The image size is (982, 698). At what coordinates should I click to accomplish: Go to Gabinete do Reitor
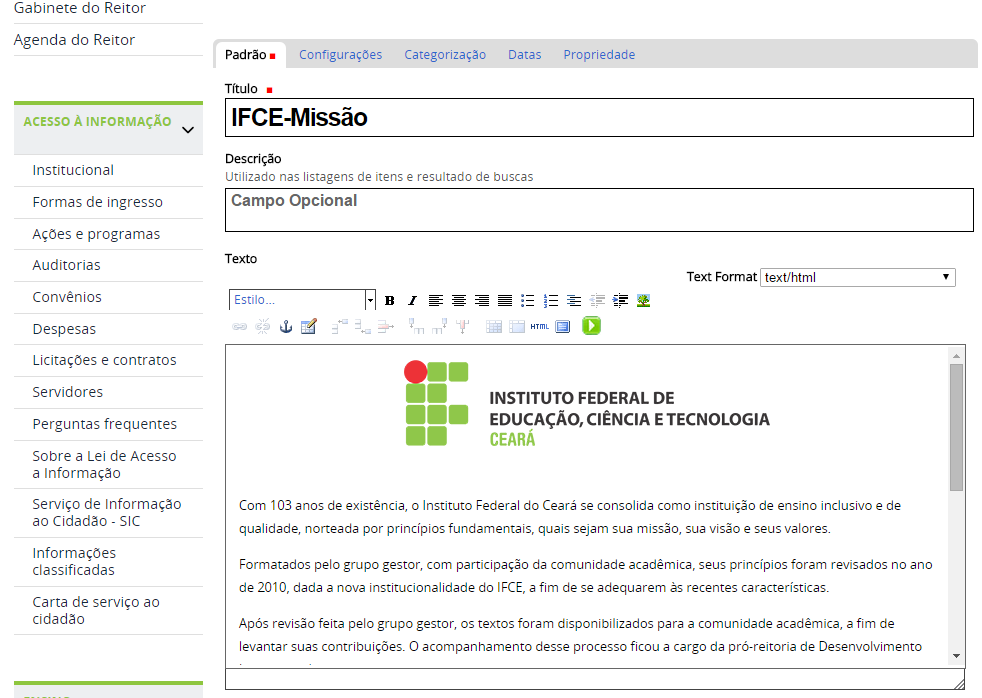80,8
